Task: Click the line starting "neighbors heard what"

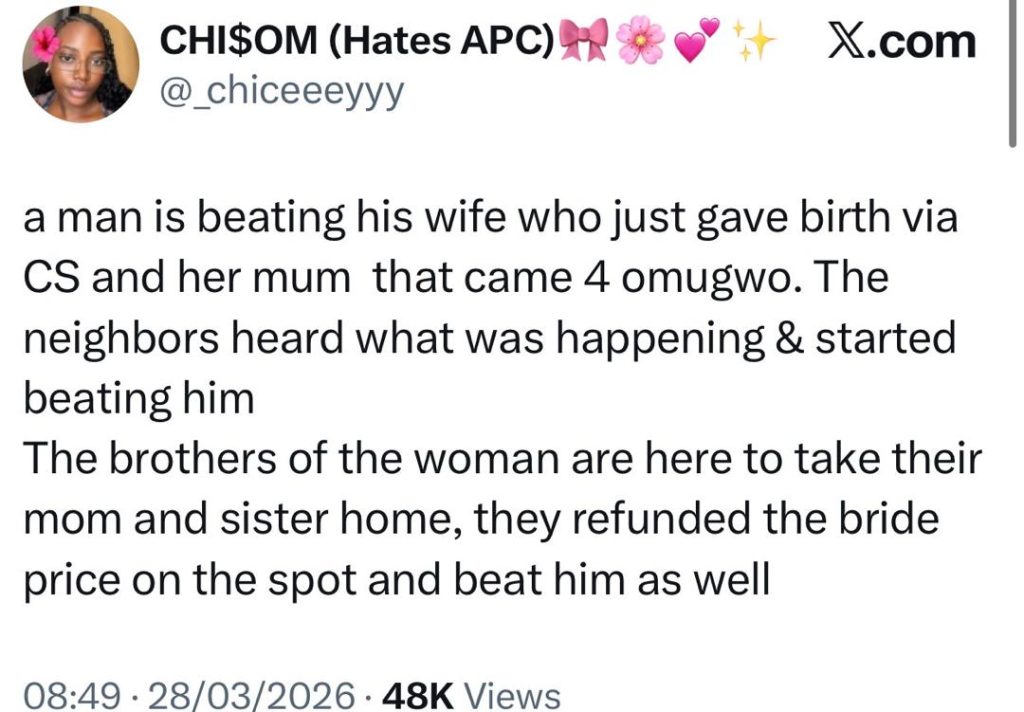Action: click(488, 338)
